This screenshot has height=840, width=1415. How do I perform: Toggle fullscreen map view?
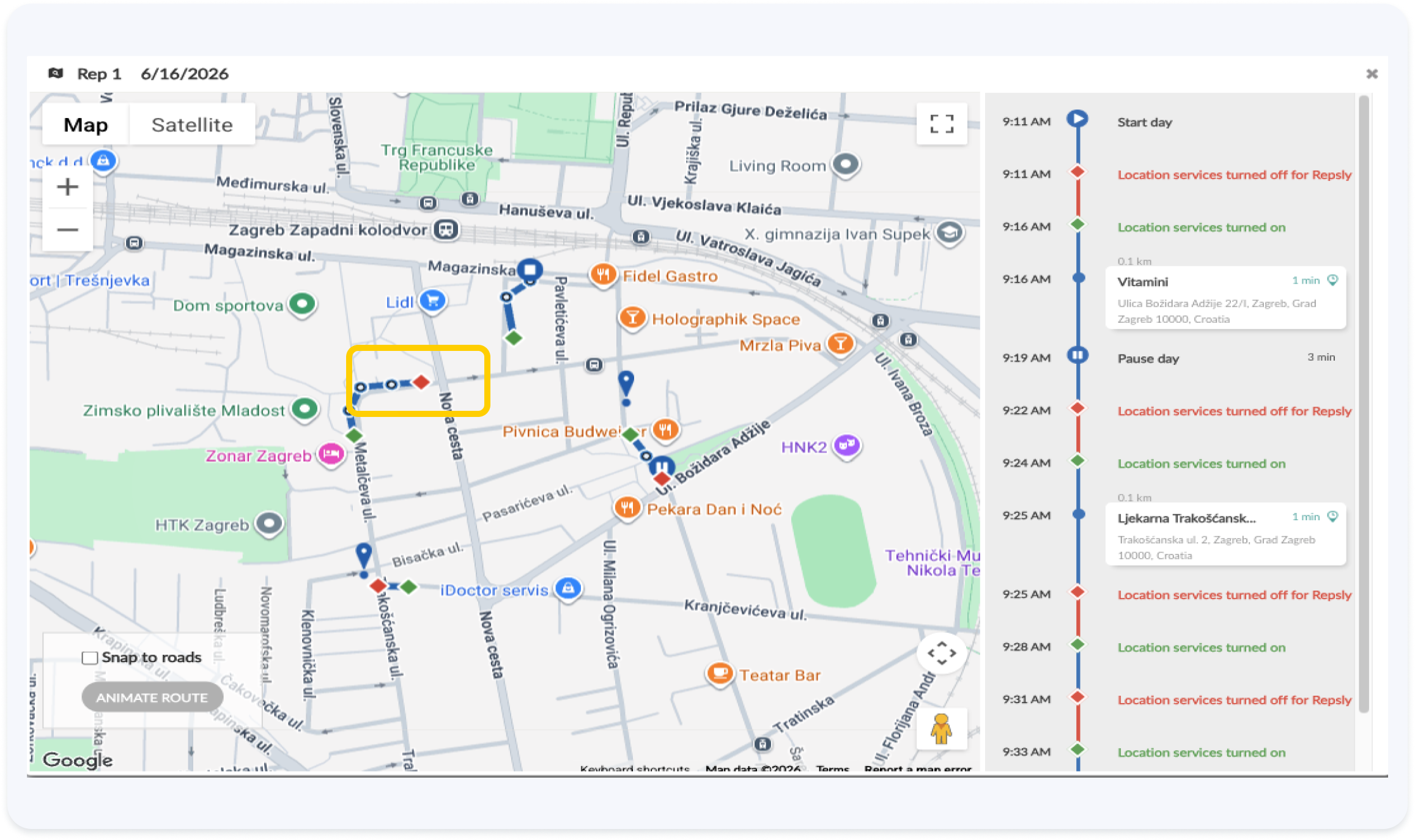click(942, 124)
